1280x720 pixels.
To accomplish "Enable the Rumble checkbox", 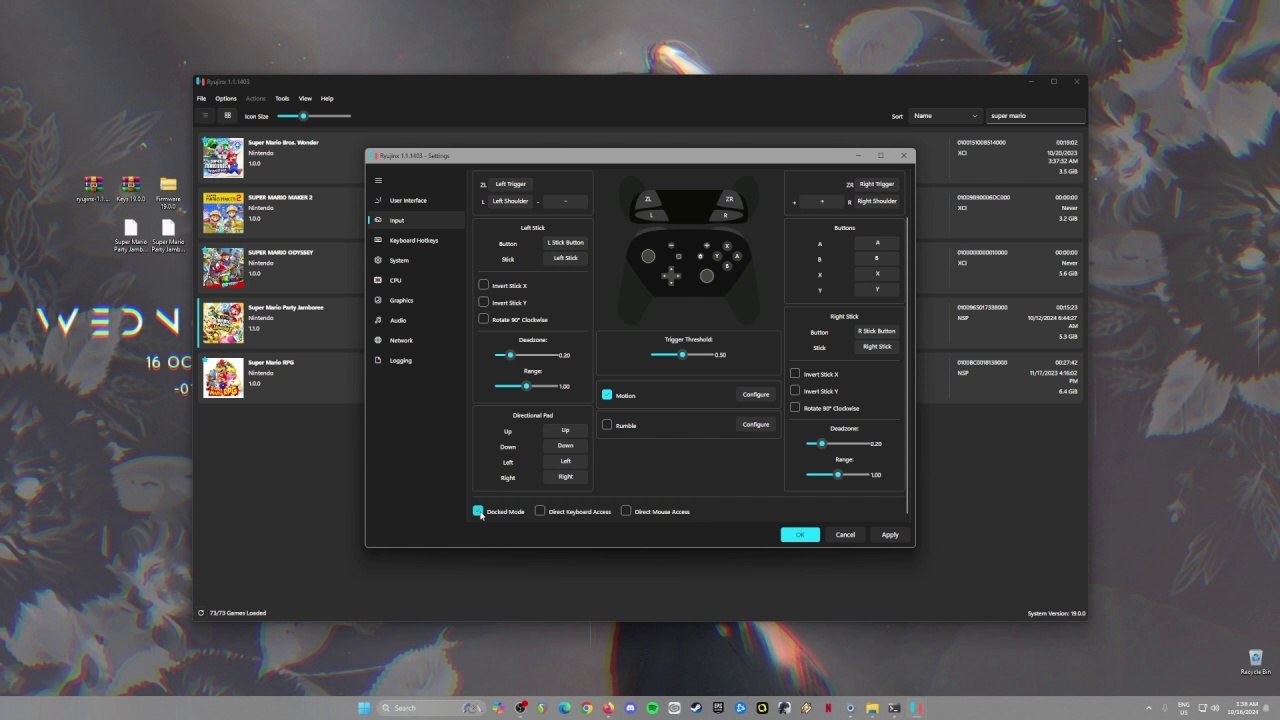I will click(x=607, y=425).
